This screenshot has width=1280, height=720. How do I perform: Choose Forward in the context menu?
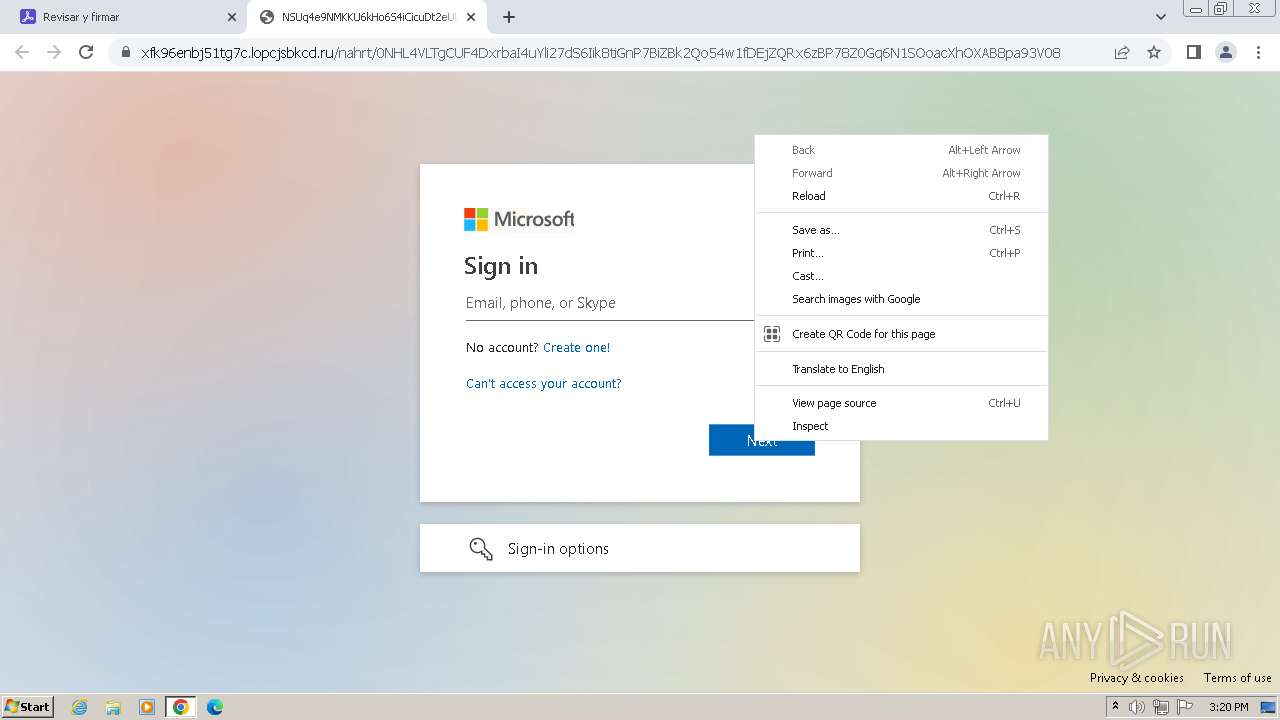tap(901, 173)
